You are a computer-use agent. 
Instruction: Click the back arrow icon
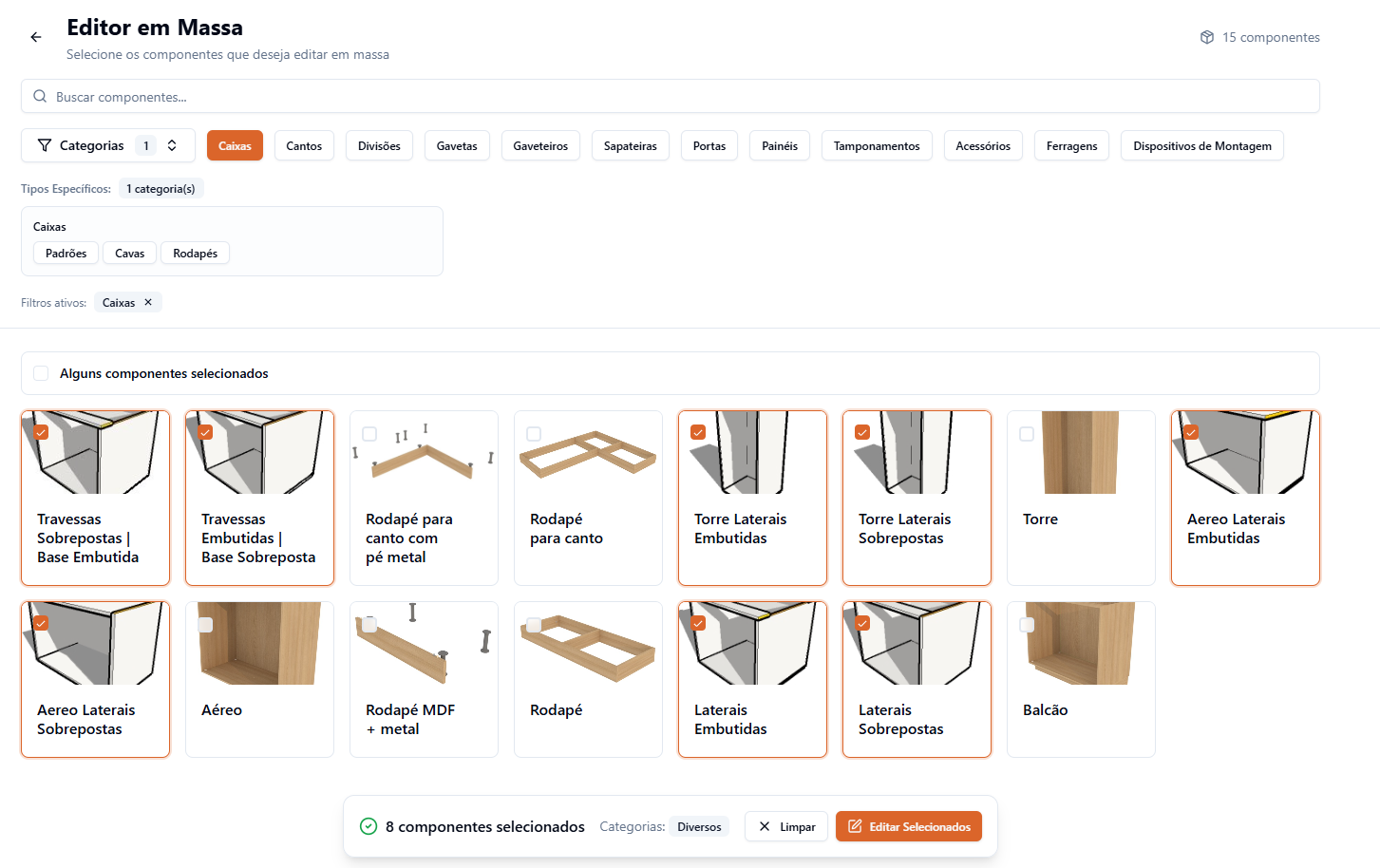coord(36,37)
